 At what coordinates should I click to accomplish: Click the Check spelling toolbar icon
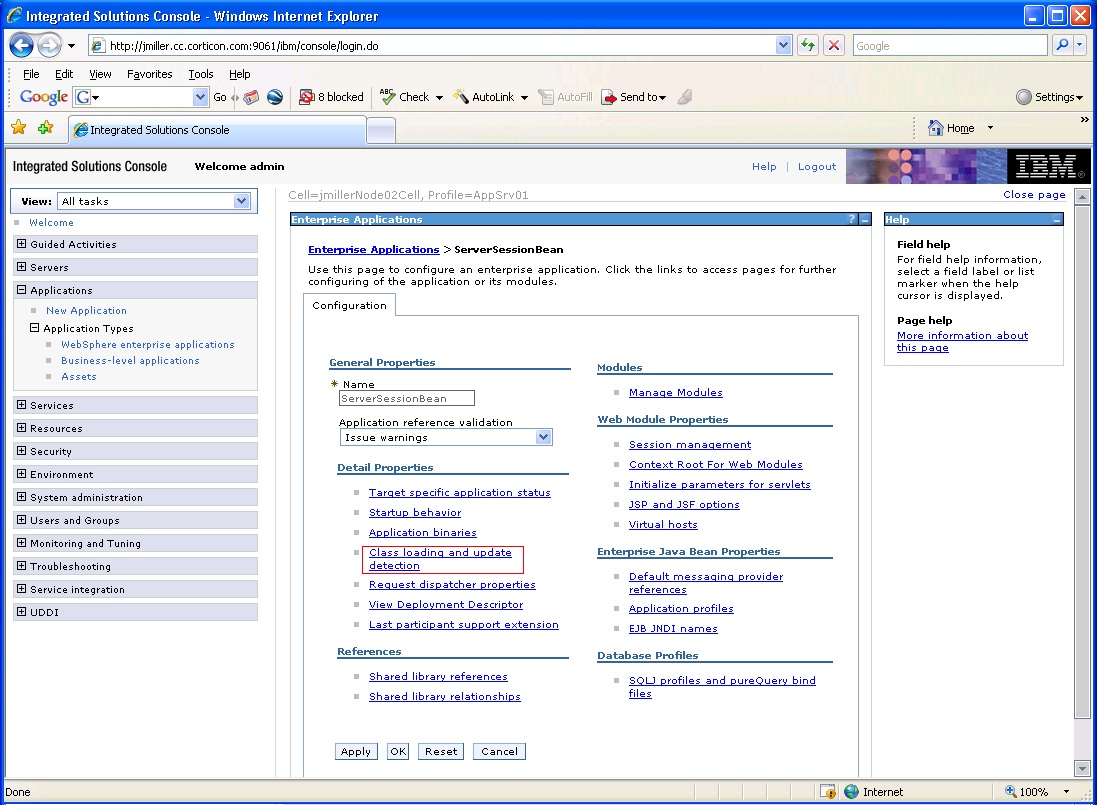pos(387,97)
